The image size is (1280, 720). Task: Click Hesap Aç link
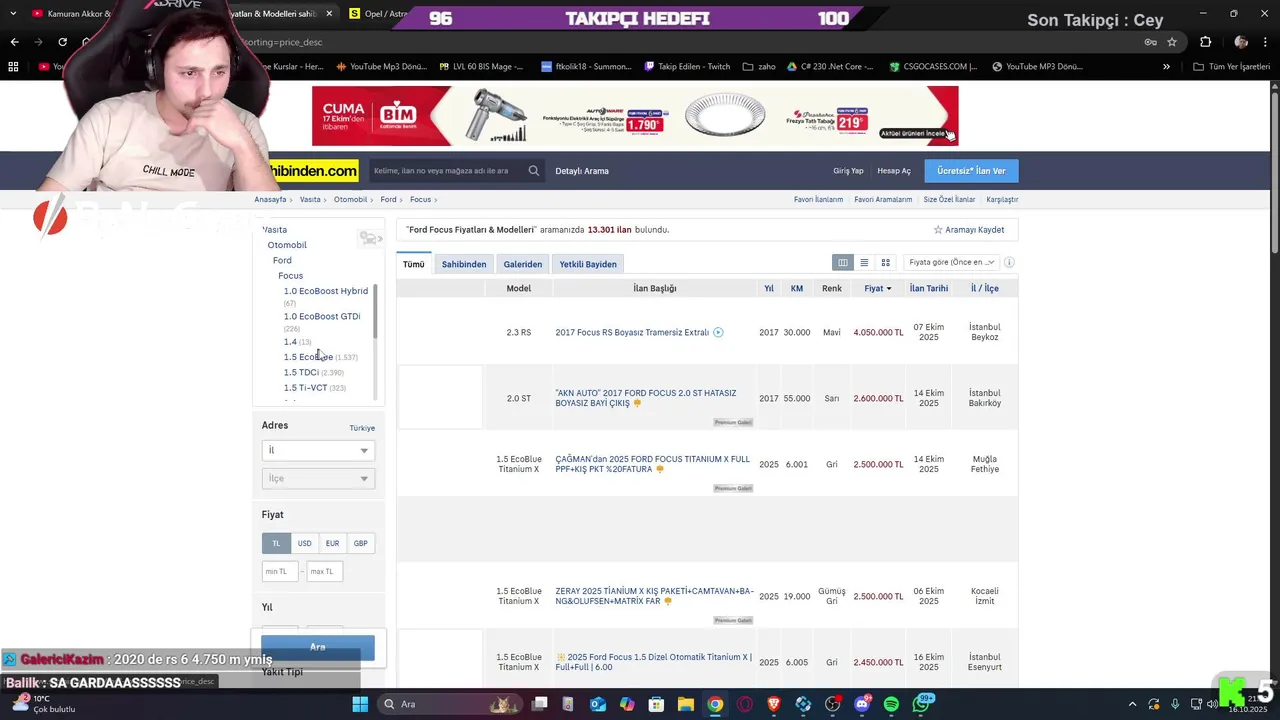click(894, 171)
